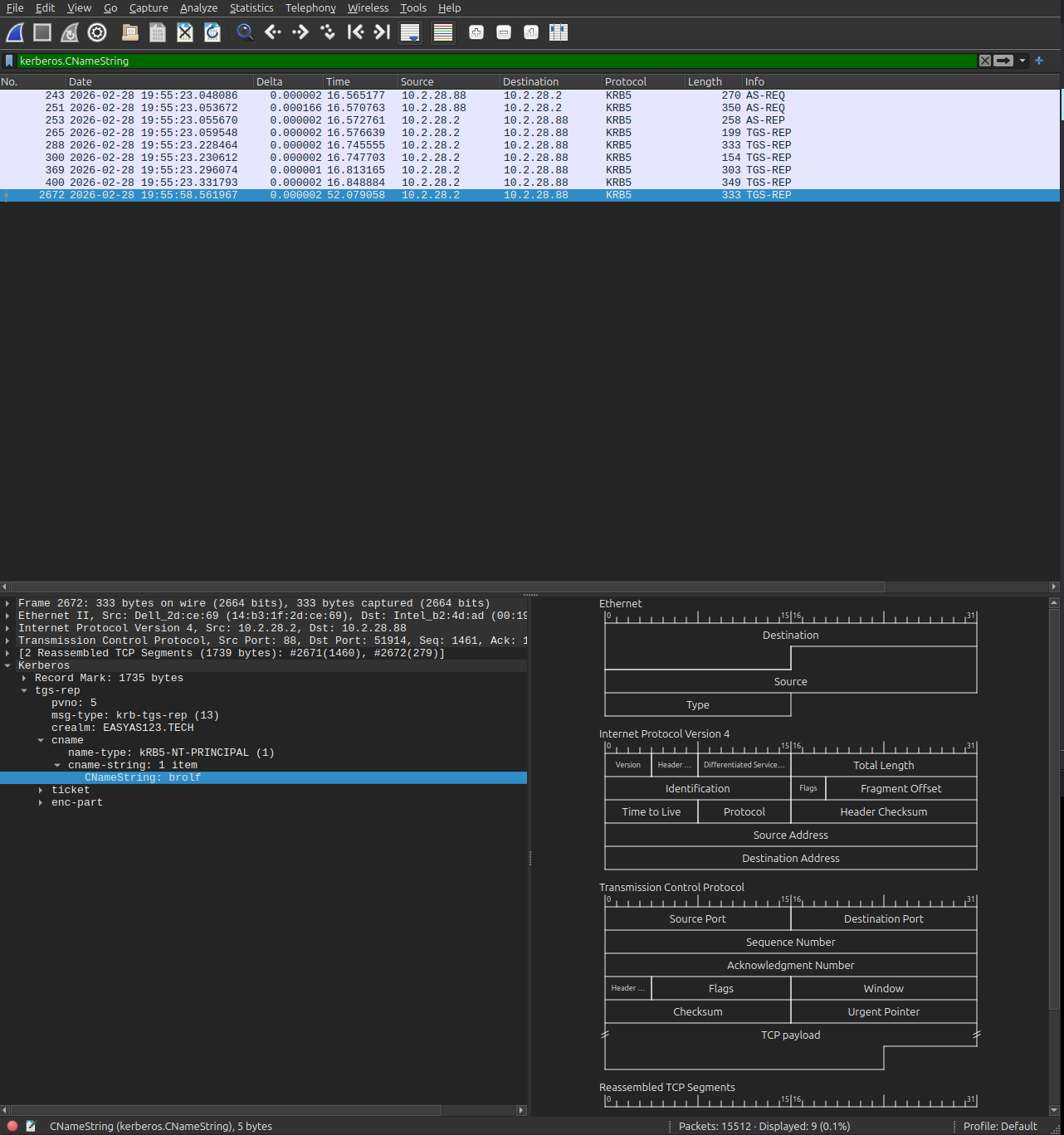Jump to the first packet
The width and height of the screenshot is (1064, 1135).
point(355,32)
